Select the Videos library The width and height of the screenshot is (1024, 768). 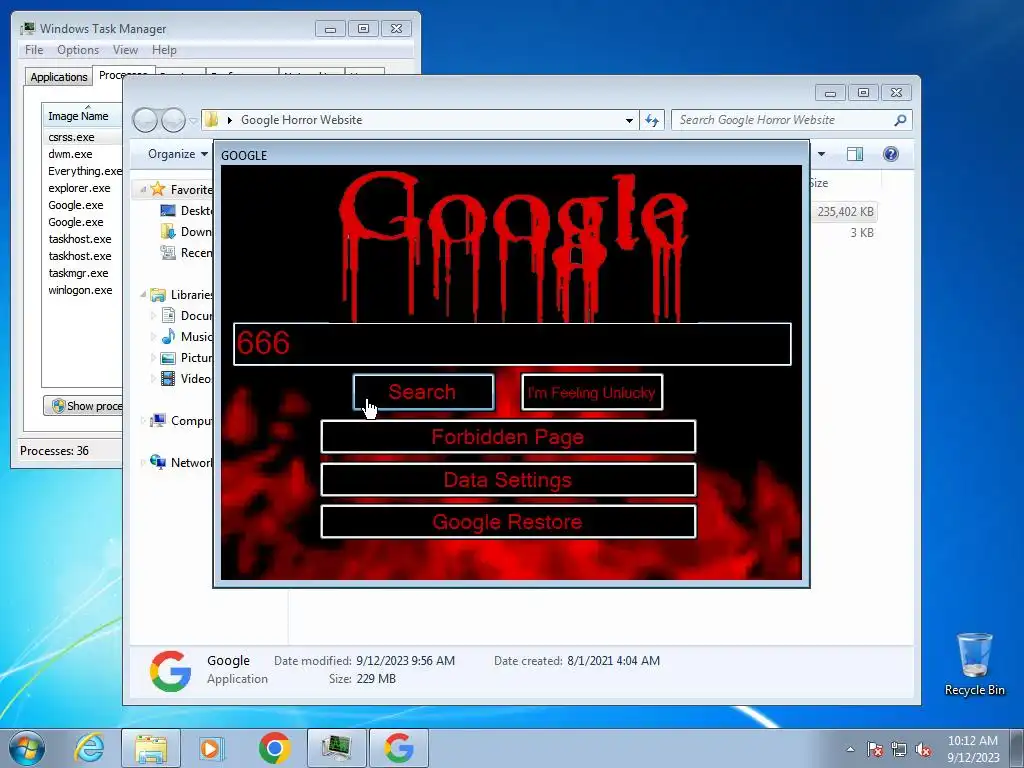click(187, 379)
